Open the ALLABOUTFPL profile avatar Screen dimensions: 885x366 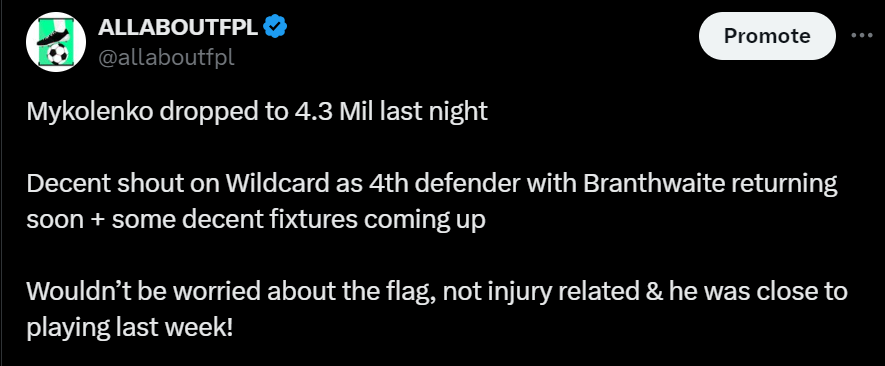pyautogui.click(x=56, y=42)
